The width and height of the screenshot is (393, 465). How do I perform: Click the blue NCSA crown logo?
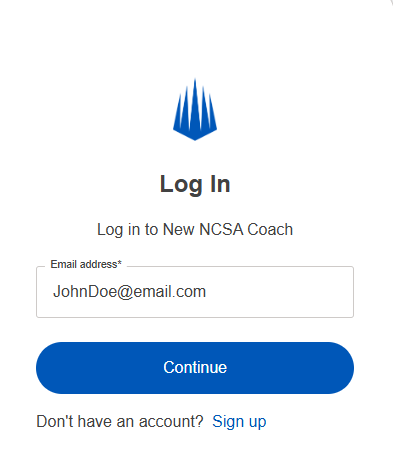pyautogui.click(x=195, y=109)
